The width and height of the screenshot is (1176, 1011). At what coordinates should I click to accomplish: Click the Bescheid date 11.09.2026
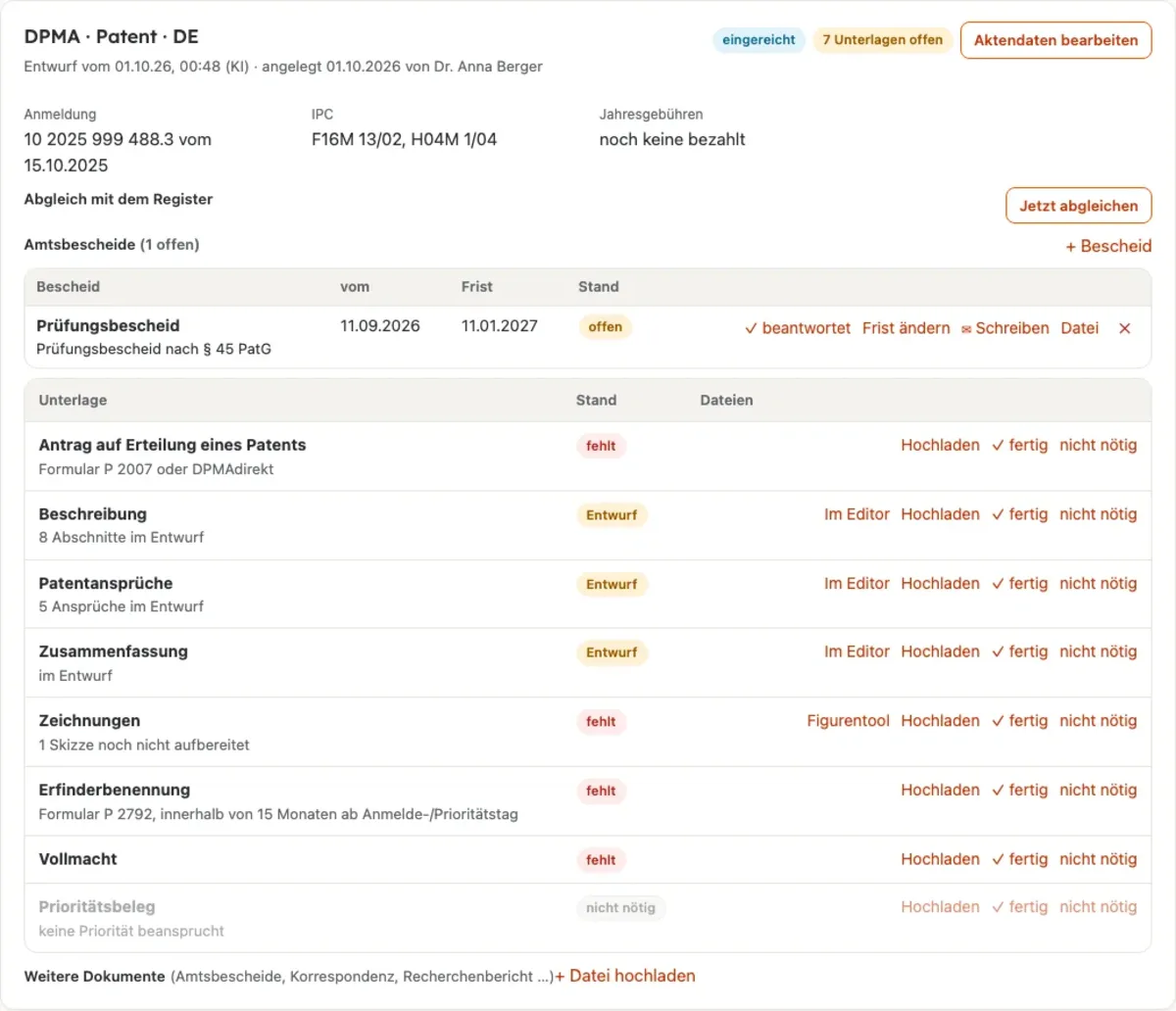(380, 326)
